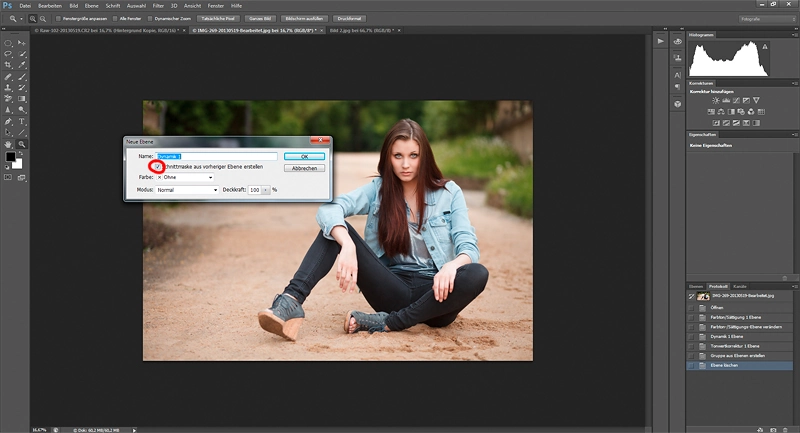The width and height of the screenshot is (800, 433).
Task: Open the Ebene menu
Action: pyautogui.click(x=92, y=6)
